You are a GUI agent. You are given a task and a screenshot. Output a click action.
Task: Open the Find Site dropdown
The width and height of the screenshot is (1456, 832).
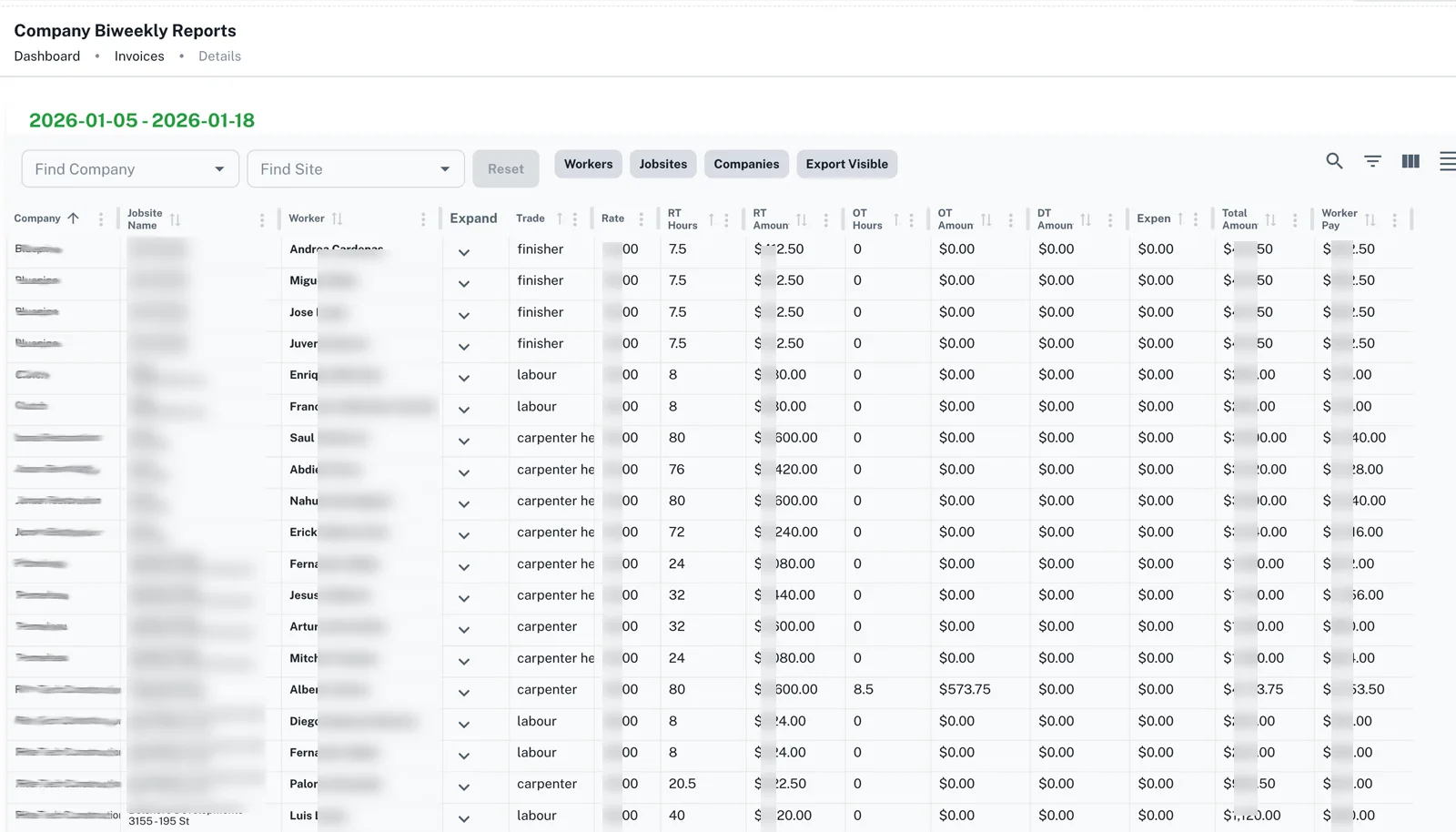[x=356, y=169]
